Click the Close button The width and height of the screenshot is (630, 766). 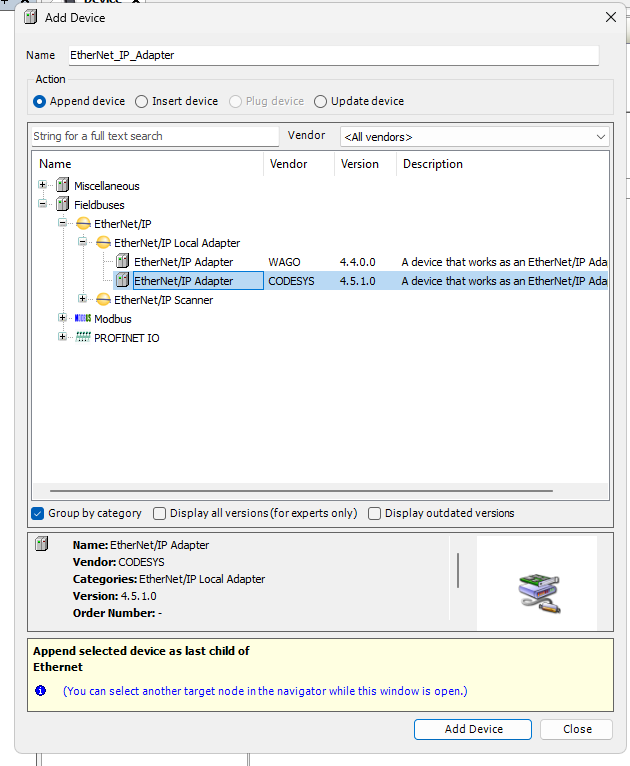click(577, 729)
